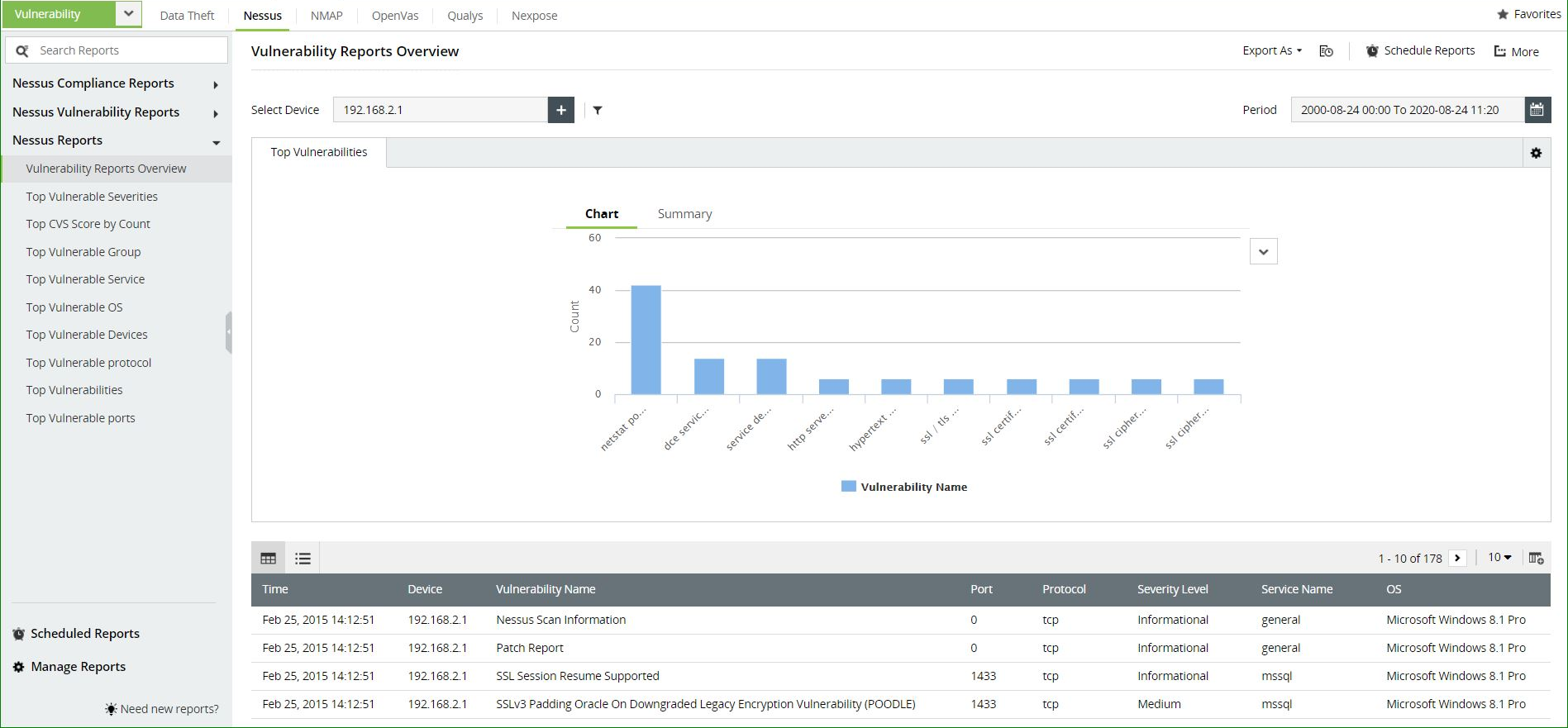Image resolution: width=1568 pixels, height=728 pixels.
Task: Click the netstat po... bar in chart
Action: (646, 340)
